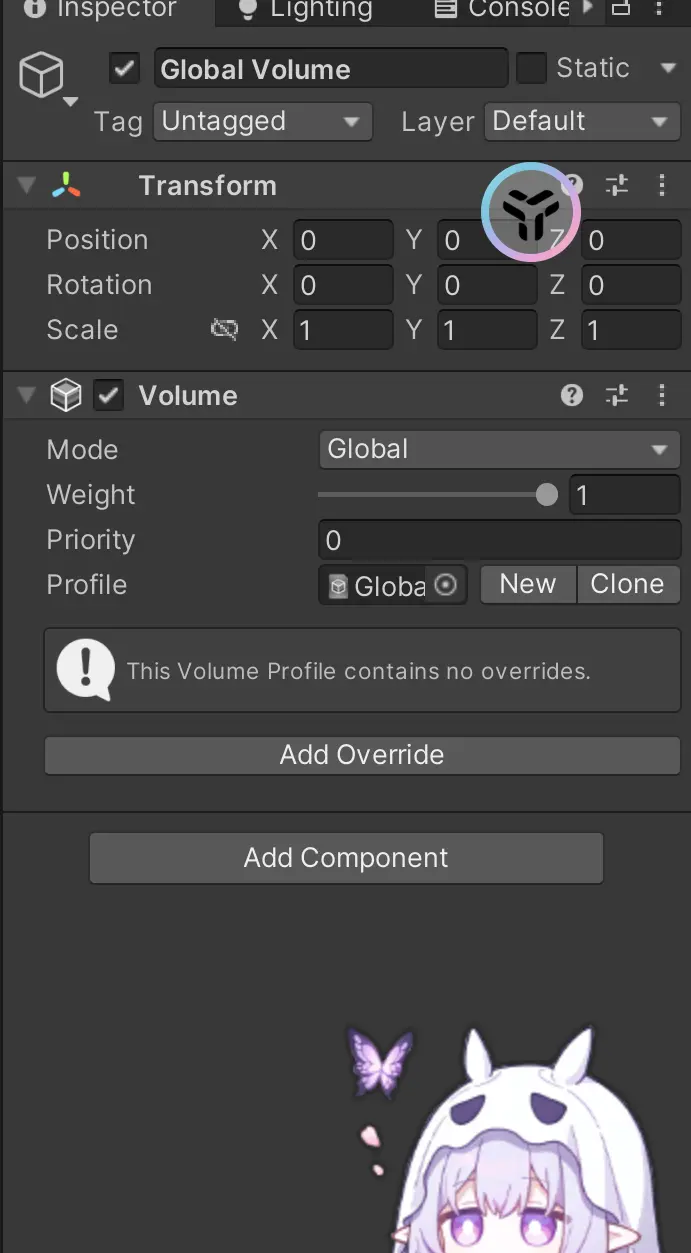Open the Tag dropdown showing Untagged
Image resolution: width=691 pixels, height=1253 pixels.
pos(263,122)
